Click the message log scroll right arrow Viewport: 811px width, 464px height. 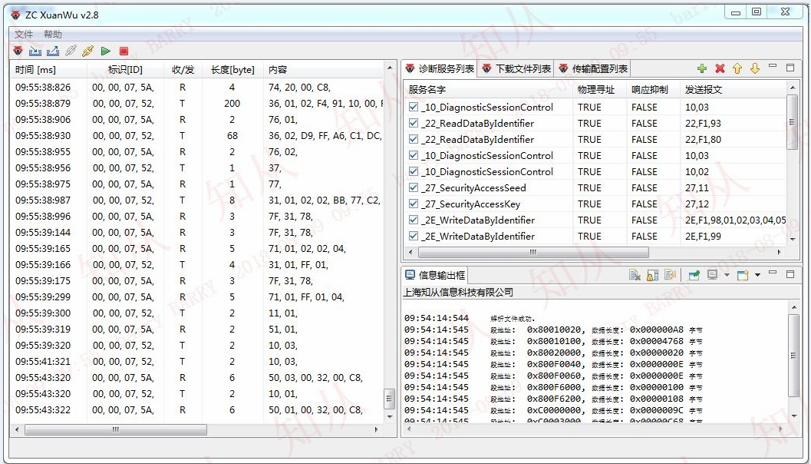pyautogui.click(x=377, y=429)
